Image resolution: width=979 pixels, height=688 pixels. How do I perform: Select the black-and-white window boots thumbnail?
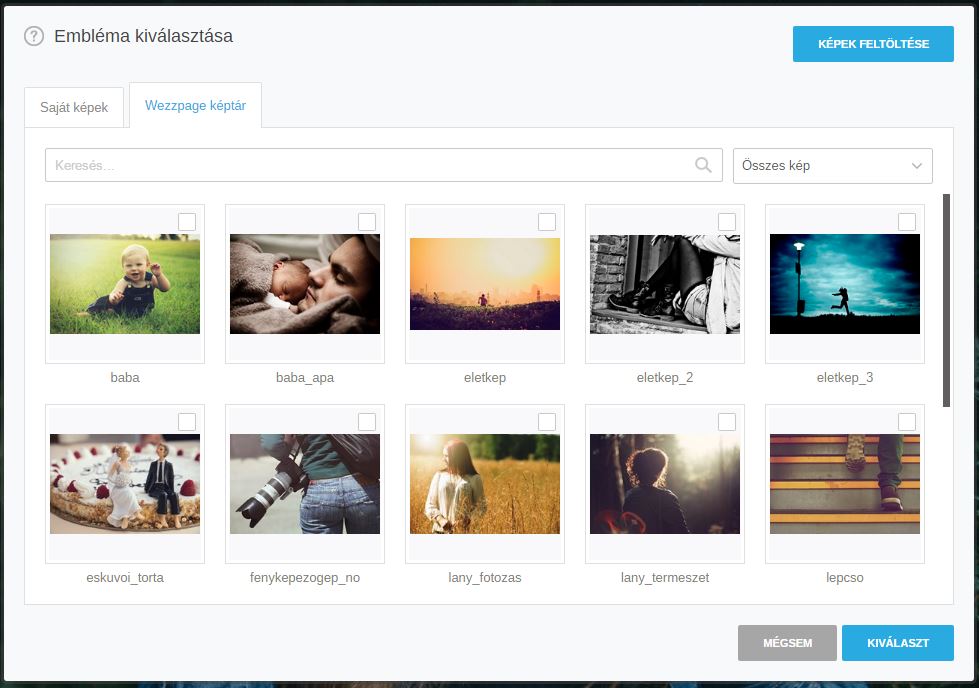coord(664,284)
